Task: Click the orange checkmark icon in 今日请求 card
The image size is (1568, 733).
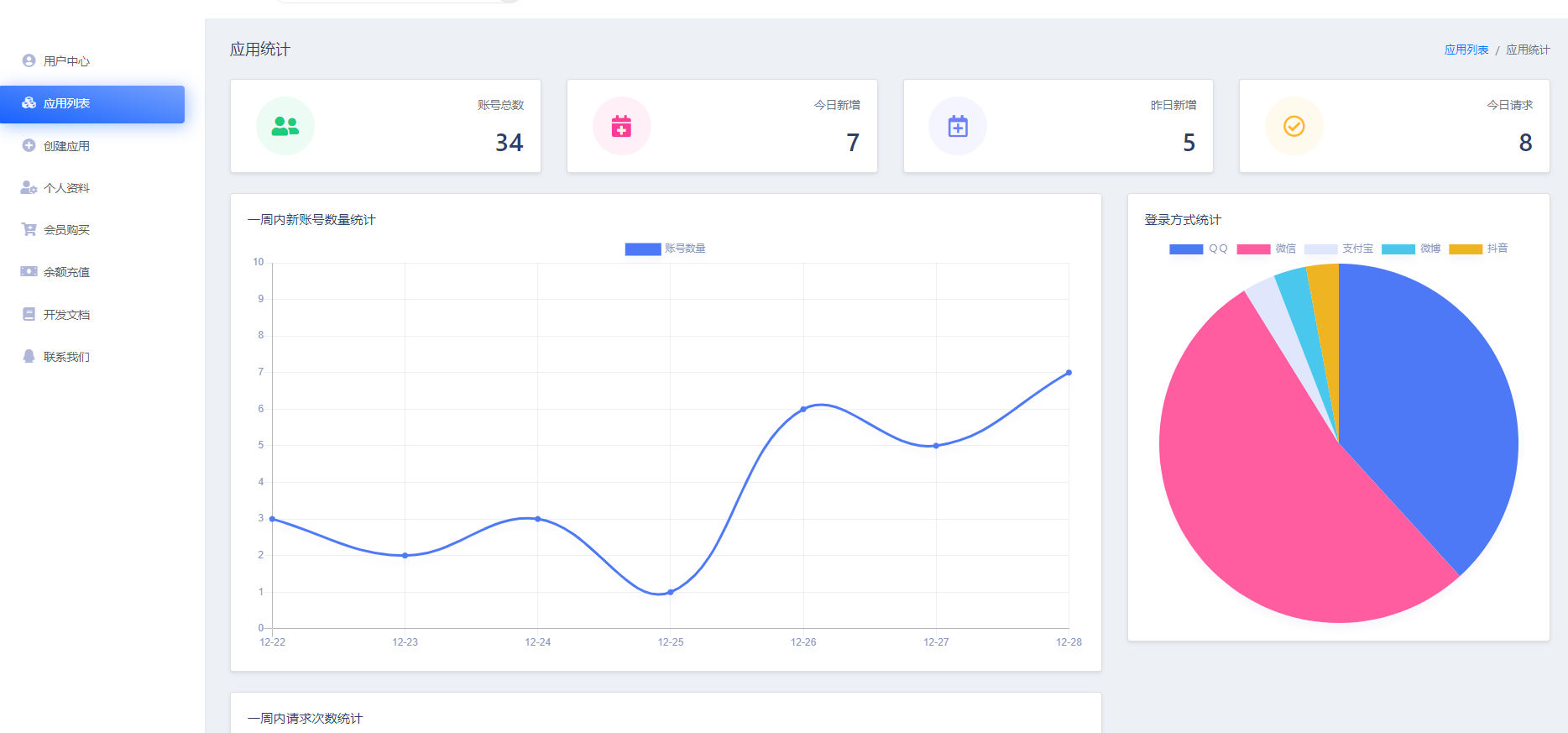Action: click(1294, 126)
